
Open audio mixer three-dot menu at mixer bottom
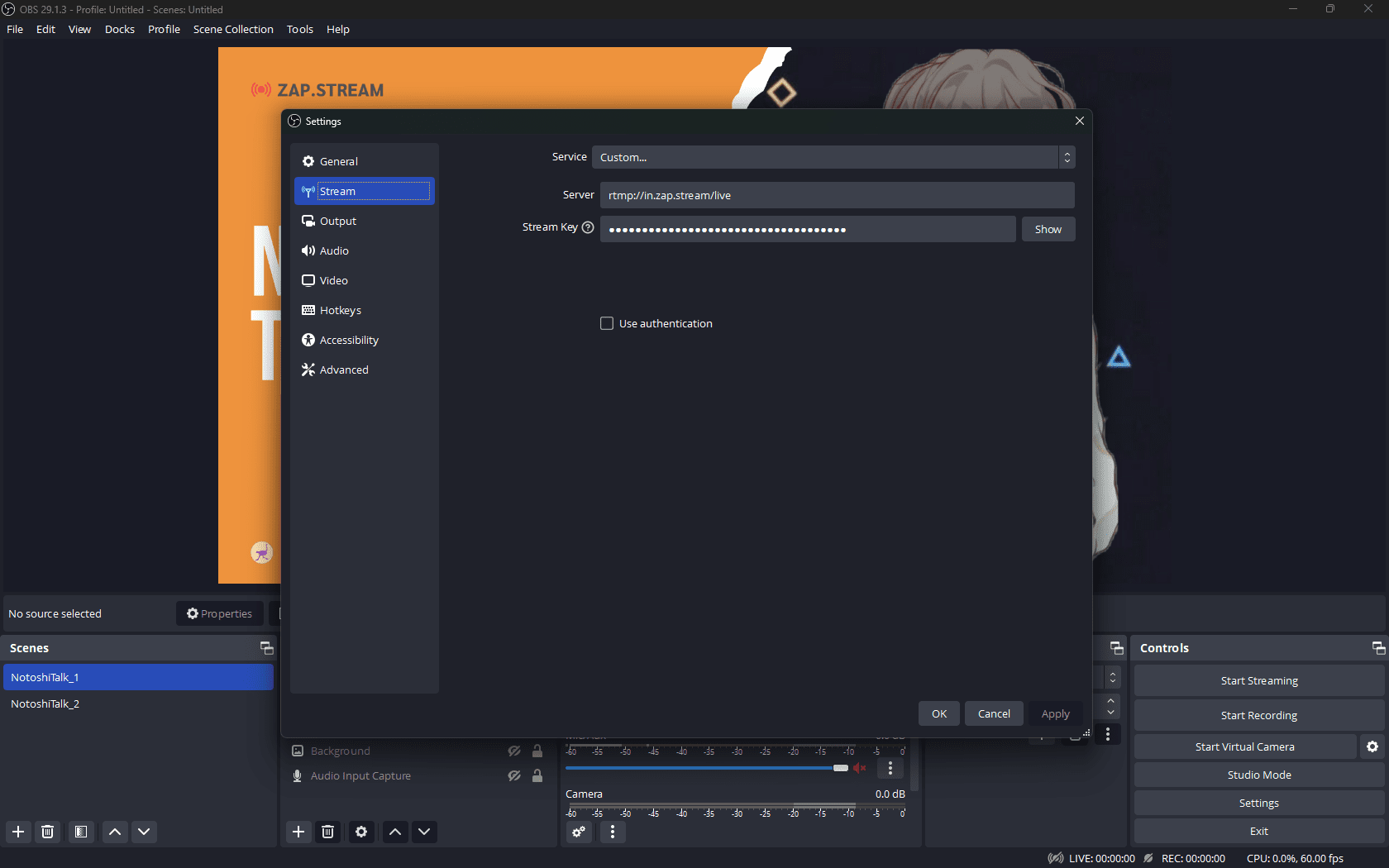tap(613, 832)
